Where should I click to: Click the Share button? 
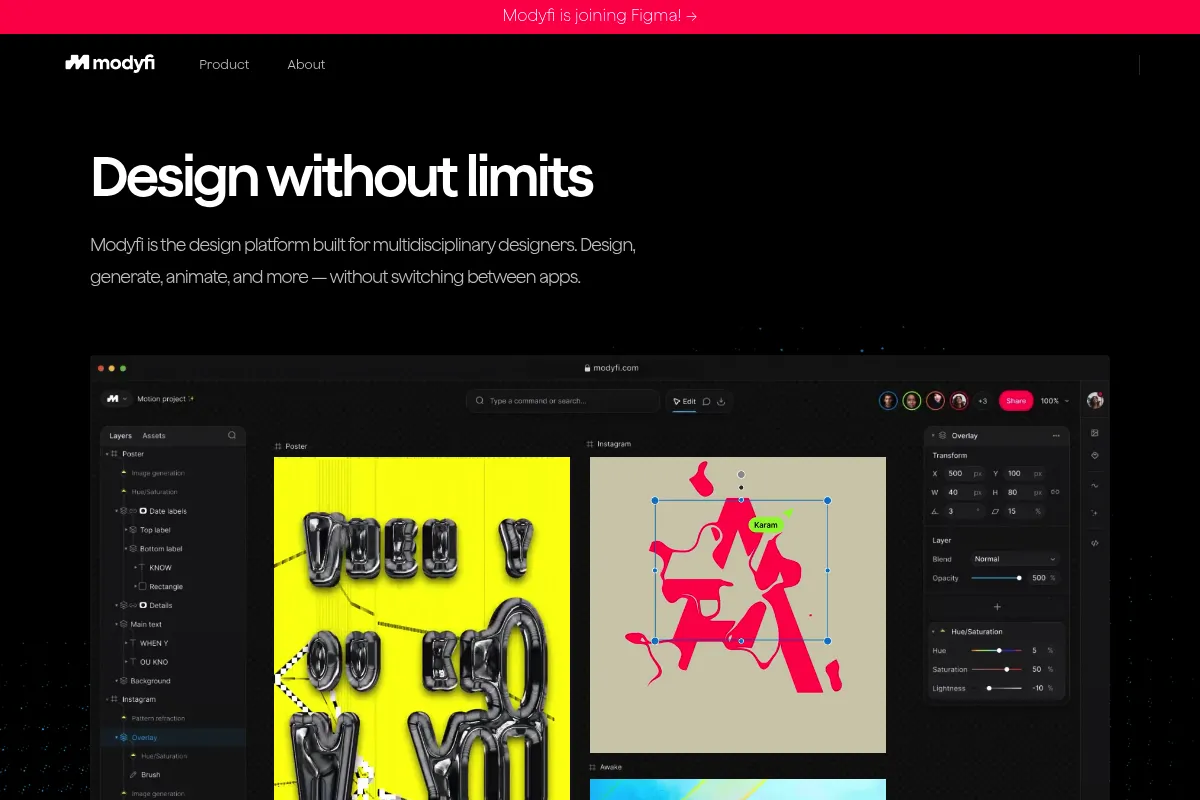coord(1016,400)
